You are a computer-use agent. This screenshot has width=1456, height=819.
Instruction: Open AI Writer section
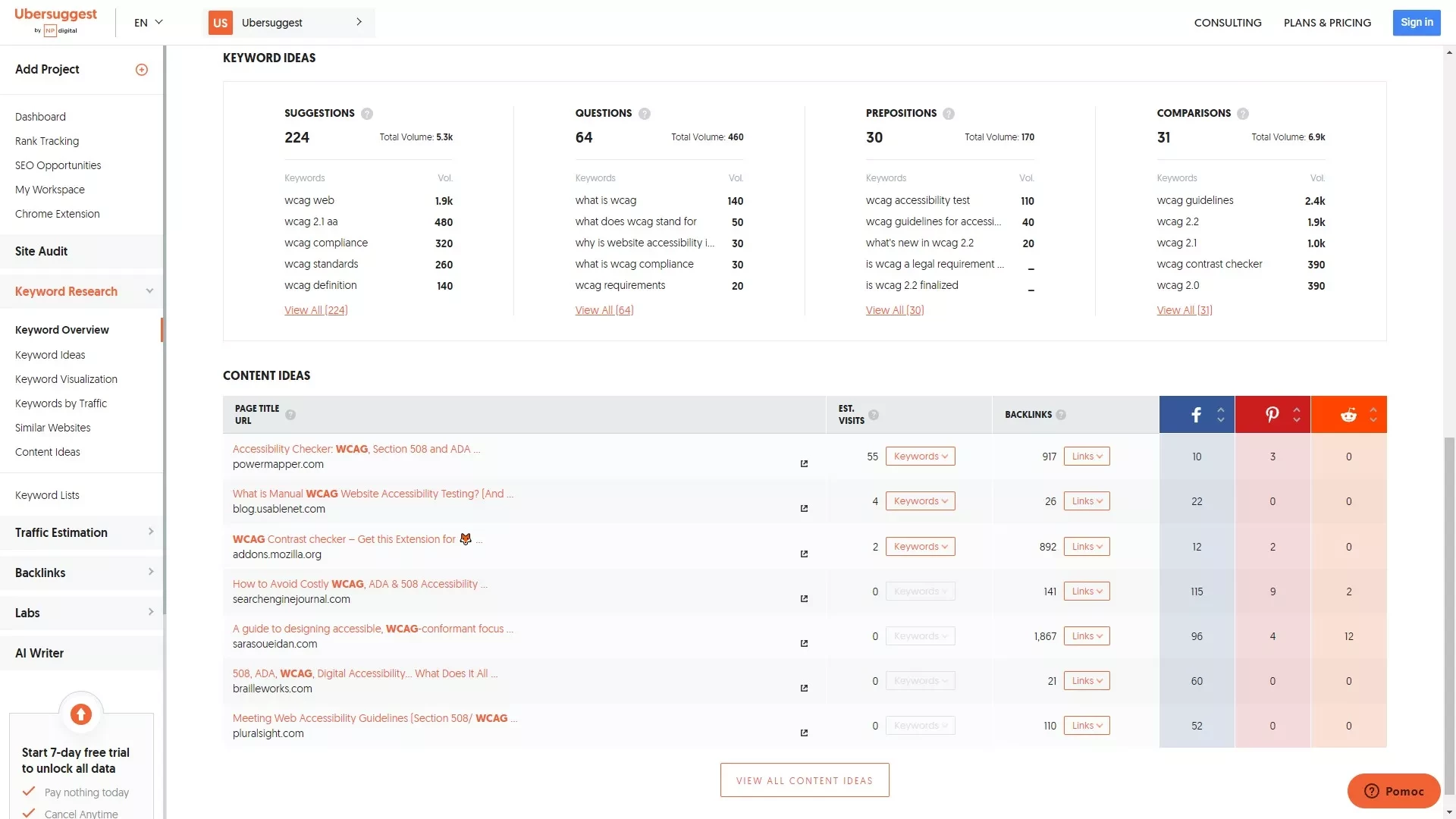point(81,653)
